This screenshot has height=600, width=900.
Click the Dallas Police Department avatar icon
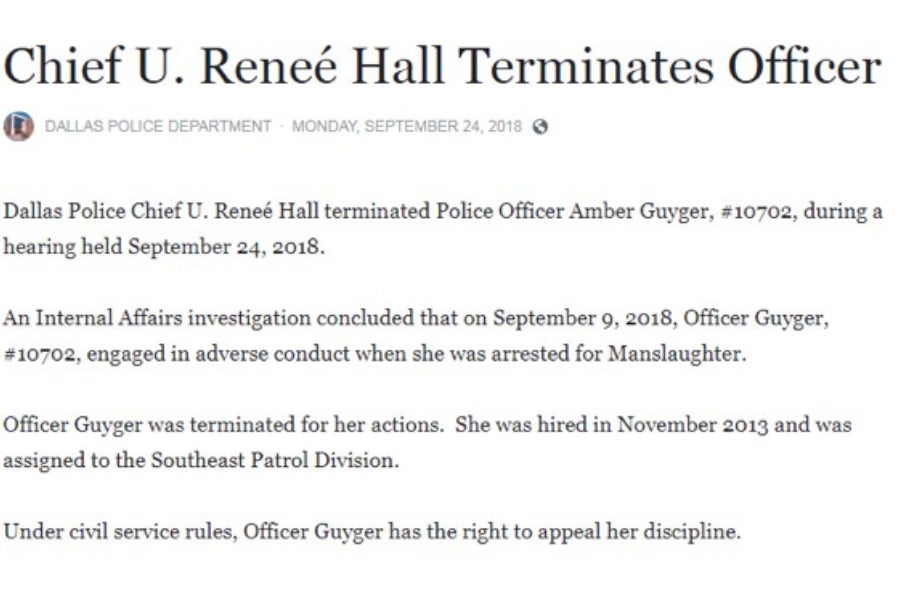pos(19,126)
